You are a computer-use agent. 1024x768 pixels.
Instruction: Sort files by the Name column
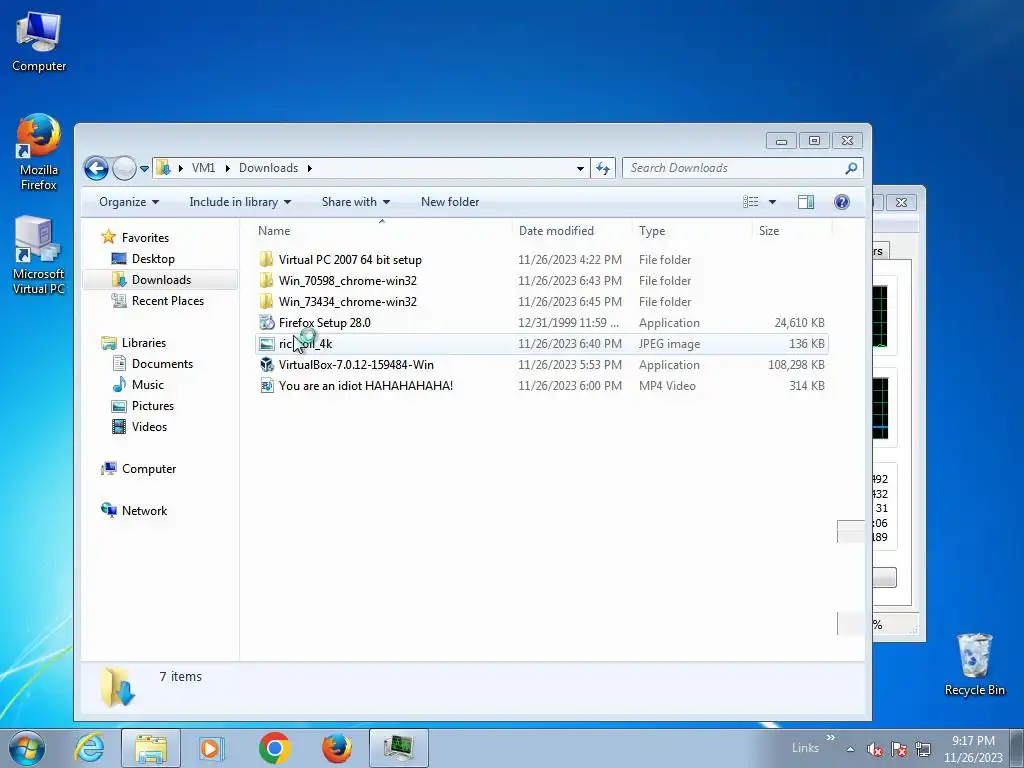pyautogui.click(x=382, y=231)
